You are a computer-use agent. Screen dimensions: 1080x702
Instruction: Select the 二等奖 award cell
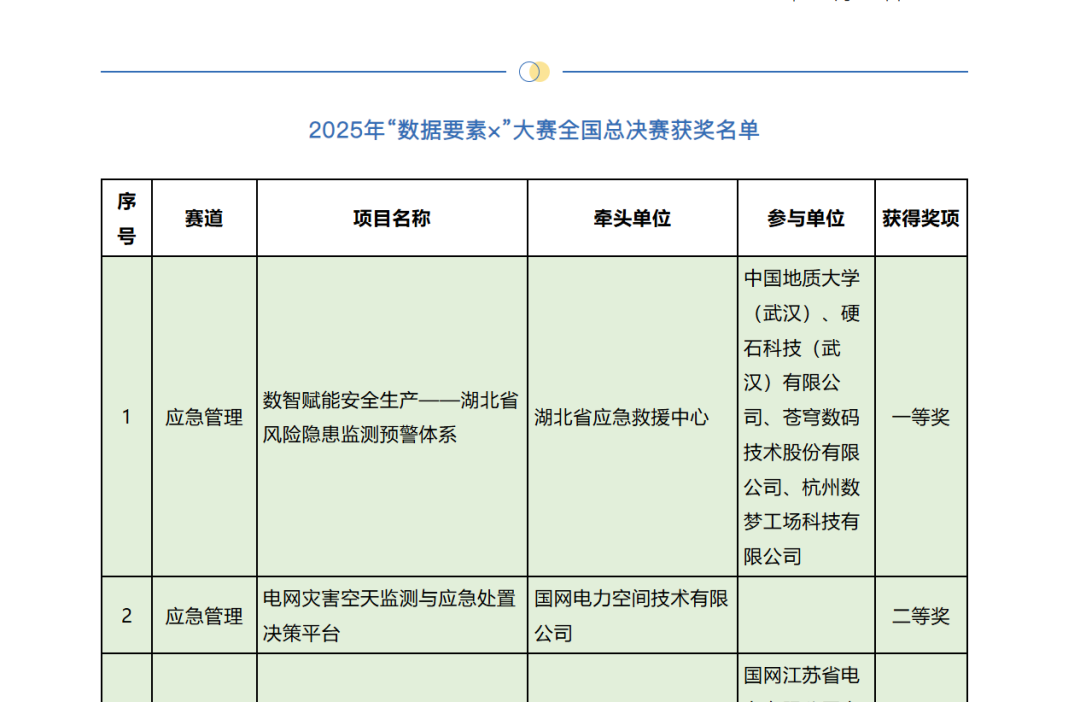click(921, 616)
